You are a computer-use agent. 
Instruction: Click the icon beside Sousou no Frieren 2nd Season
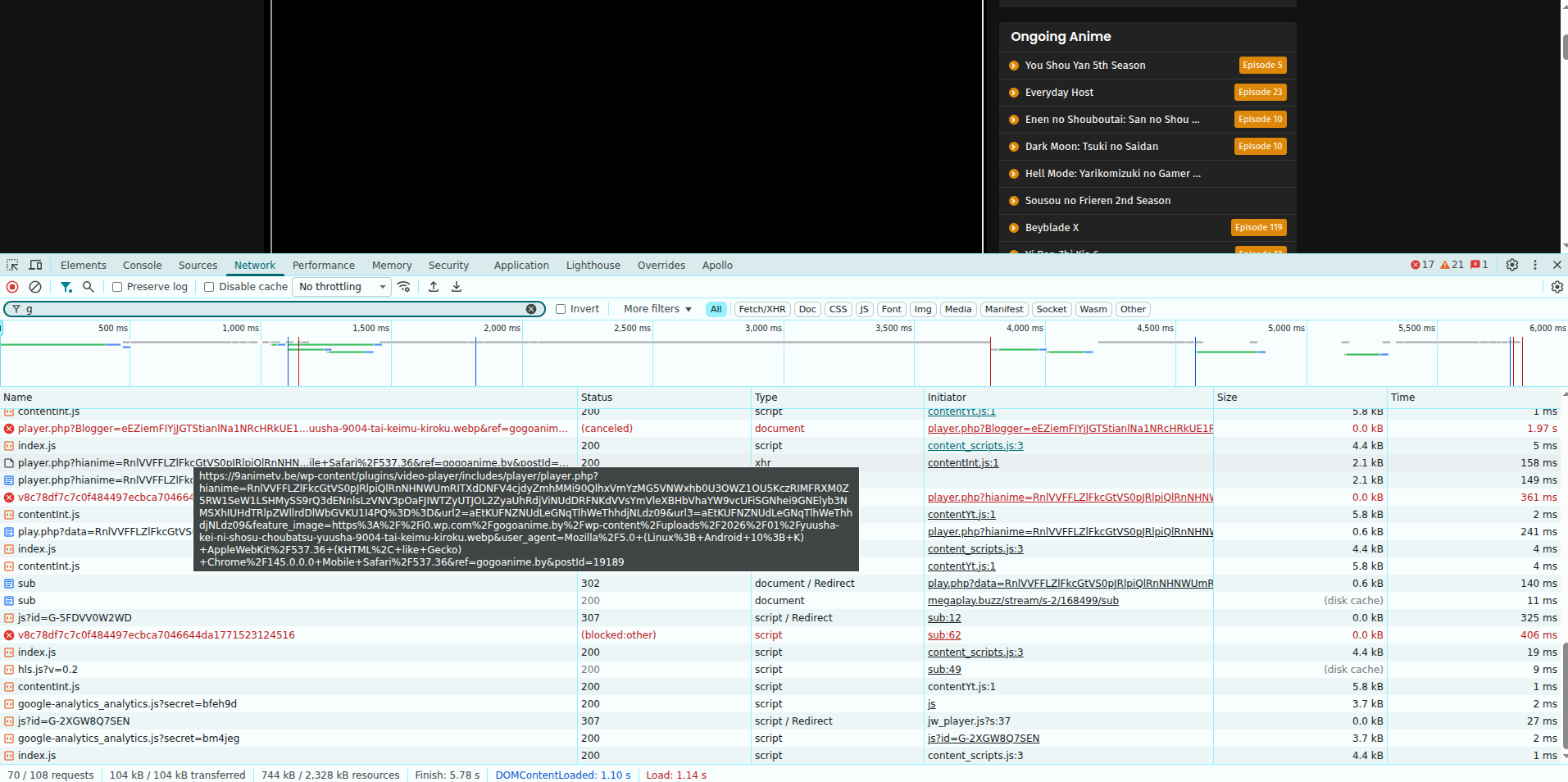click(1014, 201)
